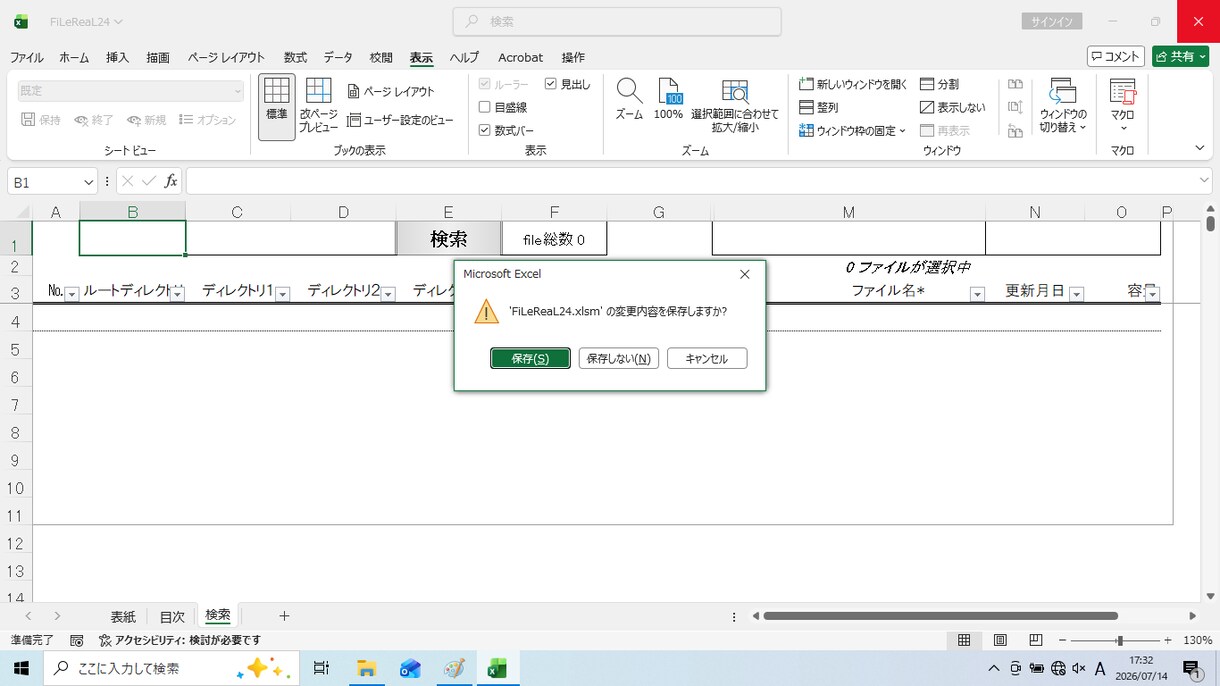This screenshot has height=686, width=1220.
Task: Switch to the 数式 ribbon tab
Action: tap(295, 57)
